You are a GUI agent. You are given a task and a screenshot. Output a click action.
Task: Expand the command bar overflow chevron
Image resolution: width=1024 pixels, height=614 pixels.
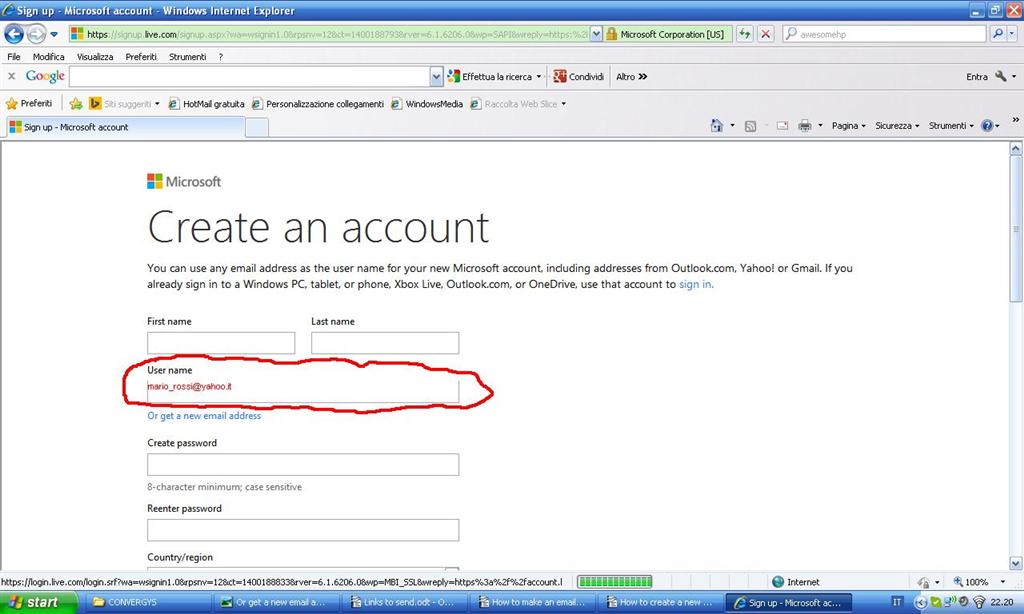pyautogui.click(x=1016, y=120)
